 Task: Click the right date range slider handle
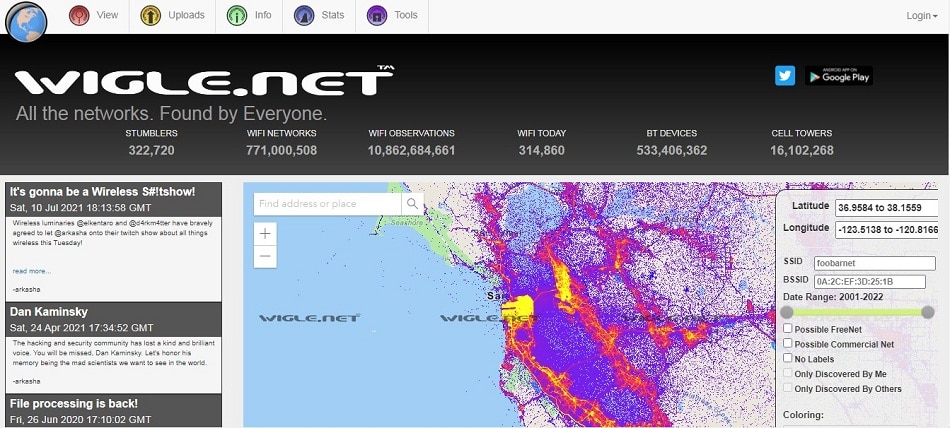(928, 312)
